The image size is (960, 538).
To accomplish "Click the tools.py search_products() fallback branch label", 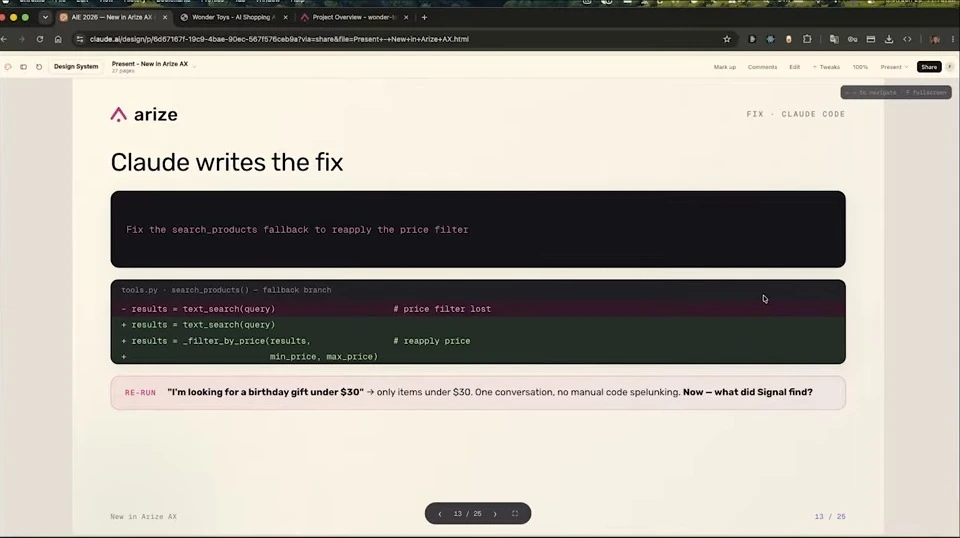I will (226, 290).
